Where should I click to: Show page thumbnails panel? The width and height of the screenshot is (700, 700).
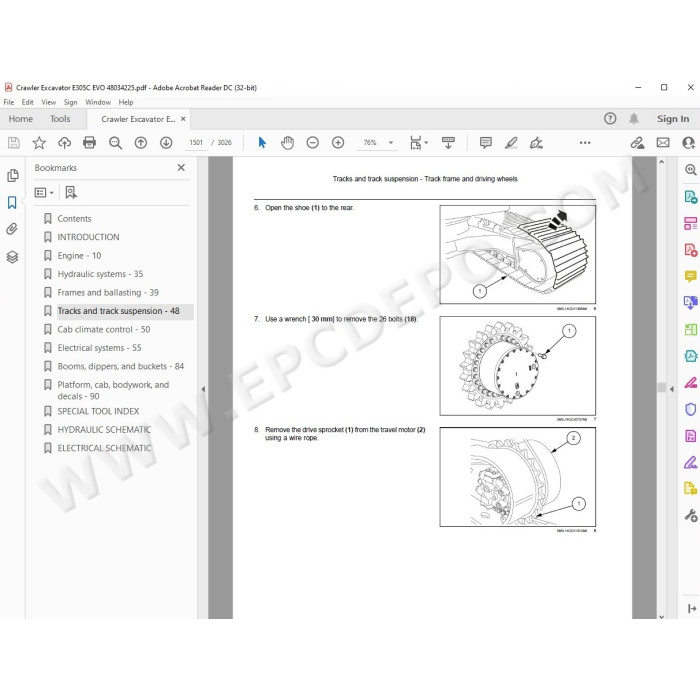coord(12,175)
